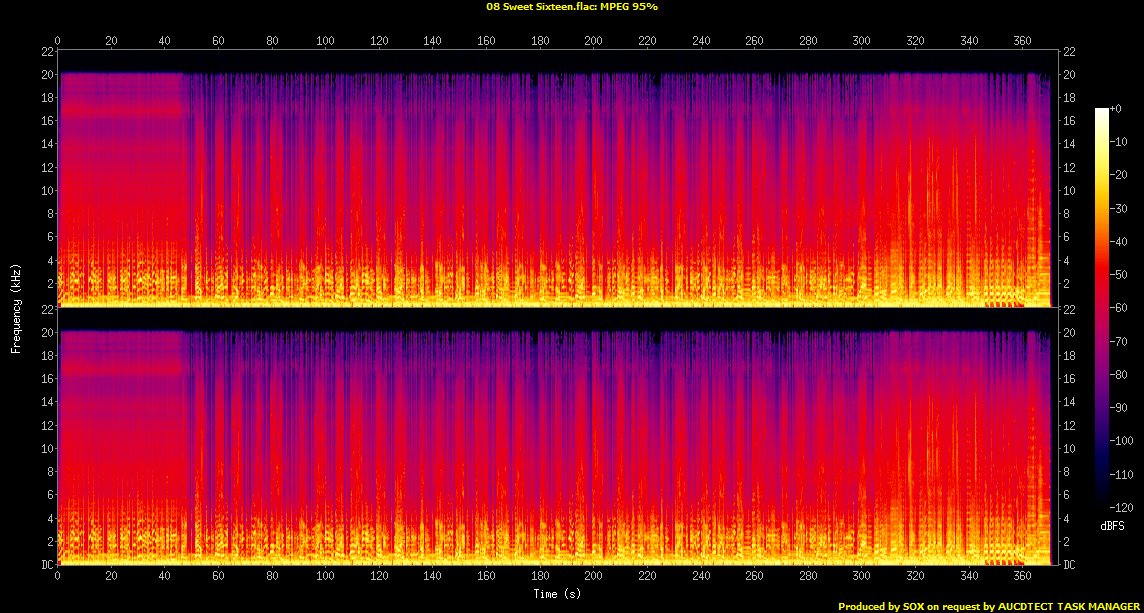The image size is (1144, 613).
Task: Click the title text "08 Sweet Sixteen.flac: MPEG 95%"
Action: tap(572, 6)
